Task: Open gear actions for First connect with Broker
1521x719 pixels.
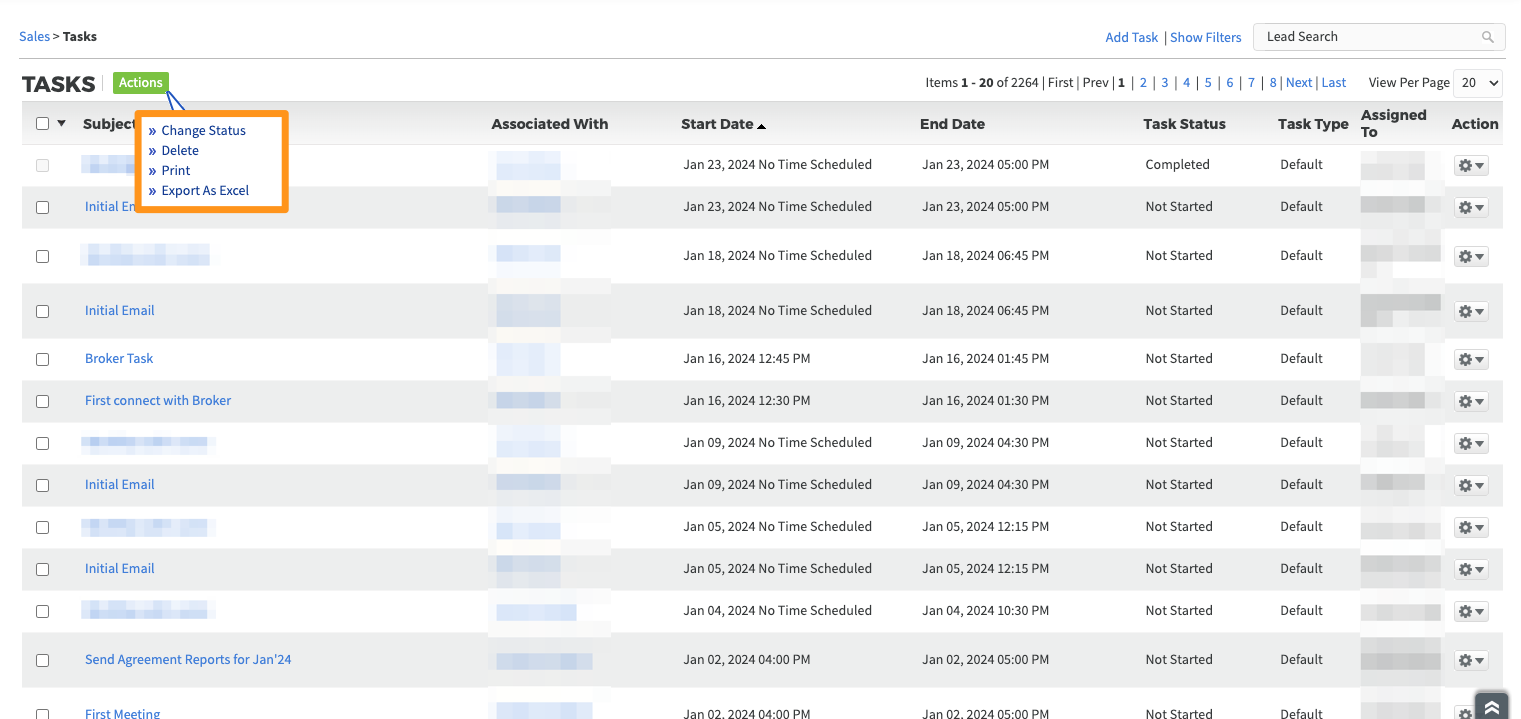Action: point(1466,401)
